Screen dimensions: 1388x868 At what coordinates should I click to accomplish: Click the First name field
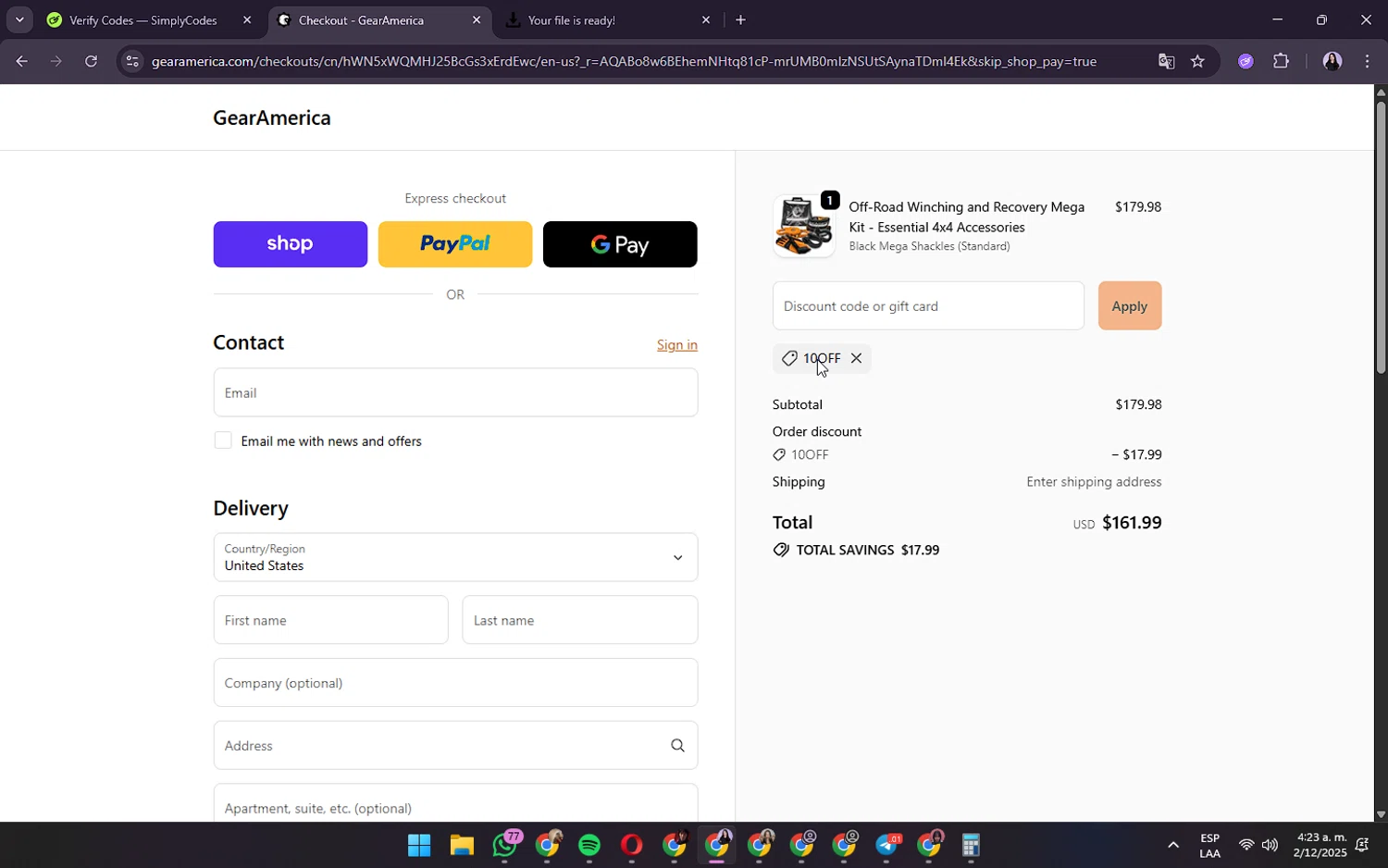(330, 620)
